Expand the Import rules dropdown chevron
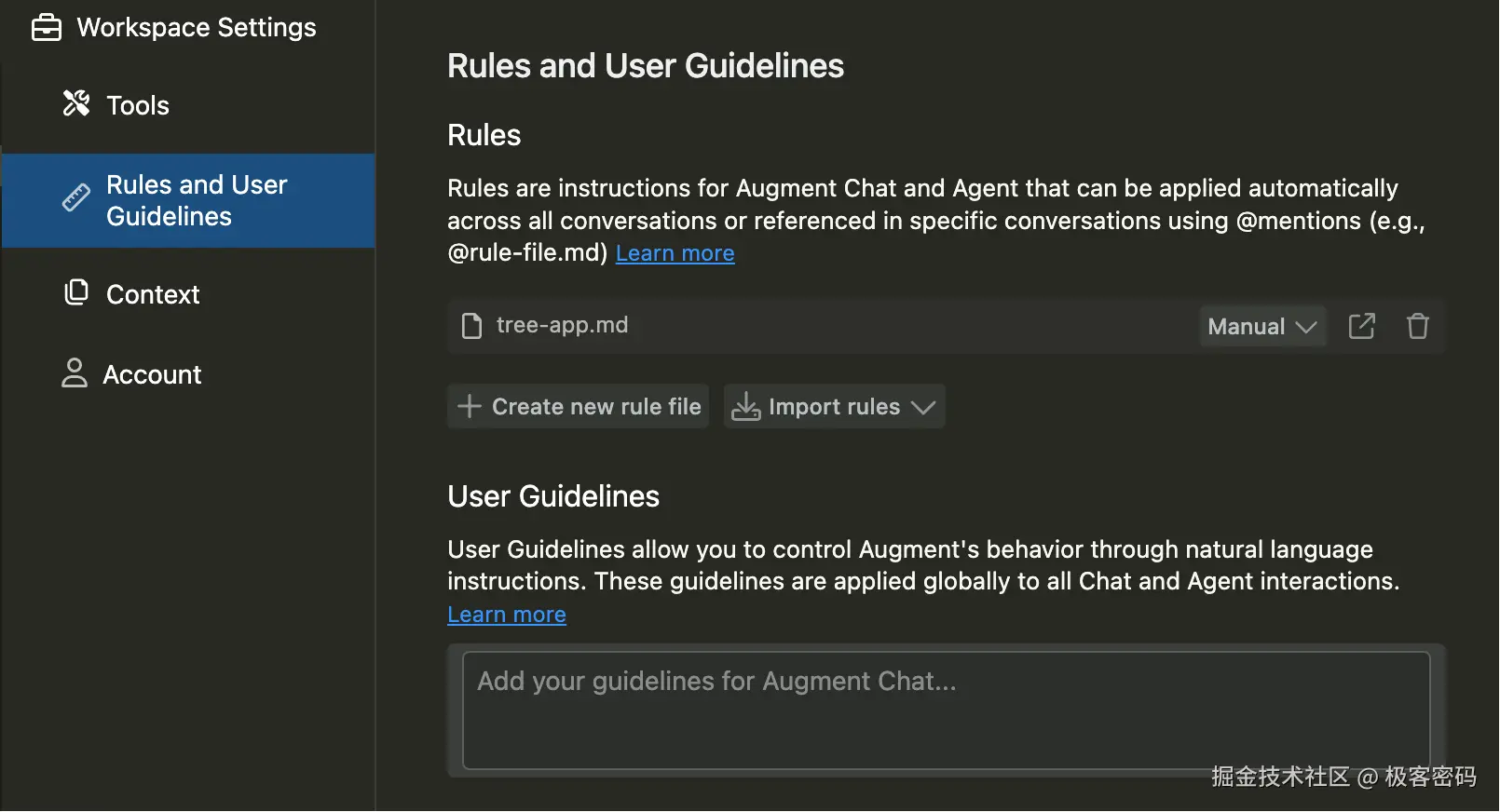1500x812 pixels. click(x=922, y=407)
